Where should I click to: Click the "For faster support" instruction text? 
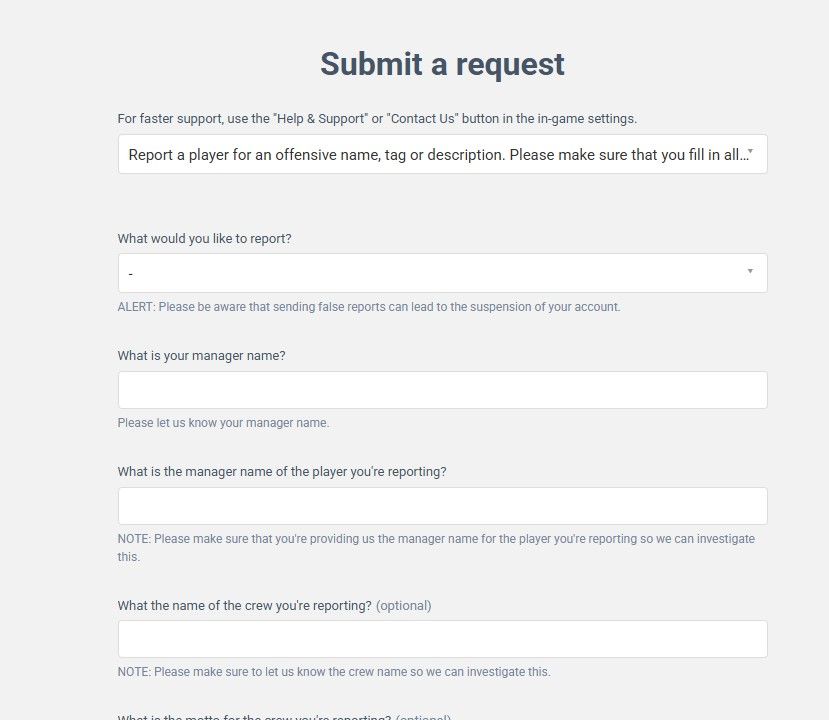point(377,119)
